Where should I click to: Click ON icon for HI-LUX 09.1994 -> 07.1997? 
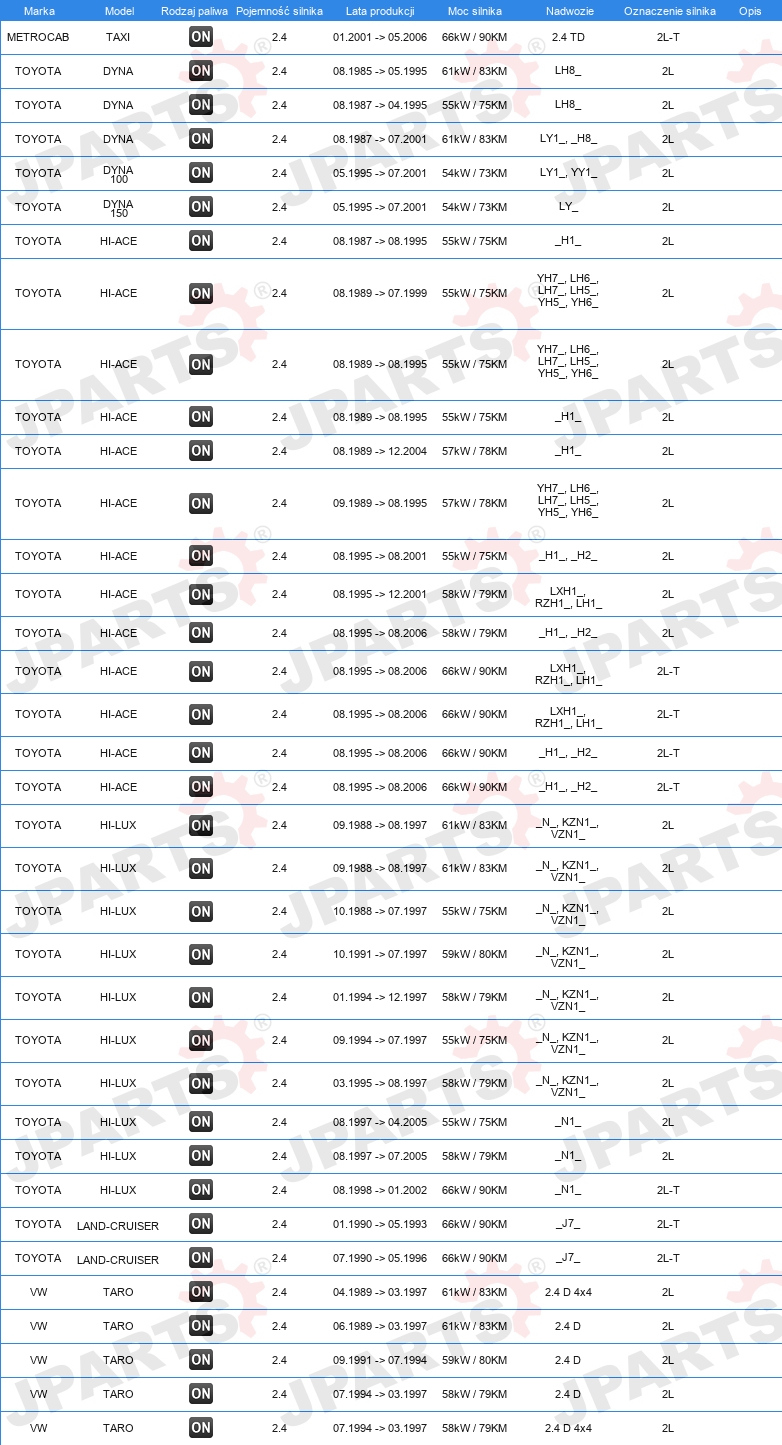click(201, 1040)
